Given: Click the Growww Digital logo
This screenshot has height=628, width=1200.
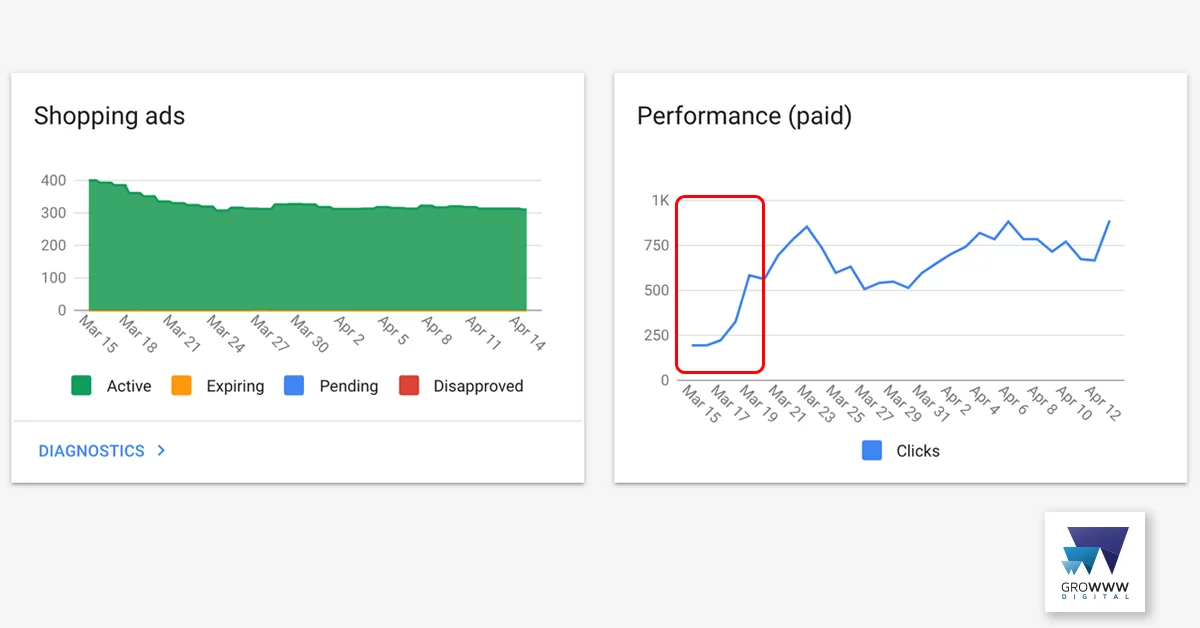Looking at the screenshot, I should [x=1095, y=561].
